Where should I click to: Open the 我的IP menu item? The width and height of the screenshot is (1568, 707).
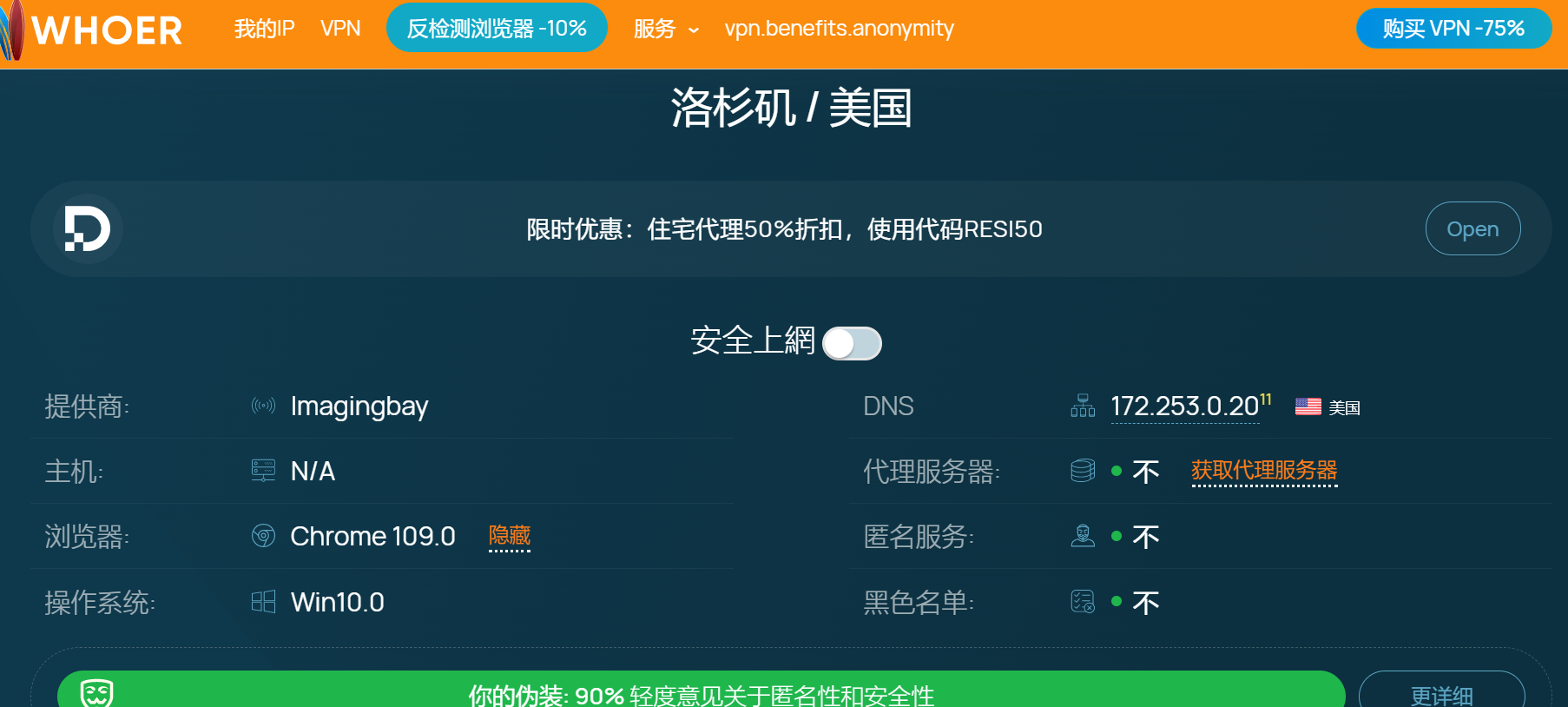tap(264, 29)
